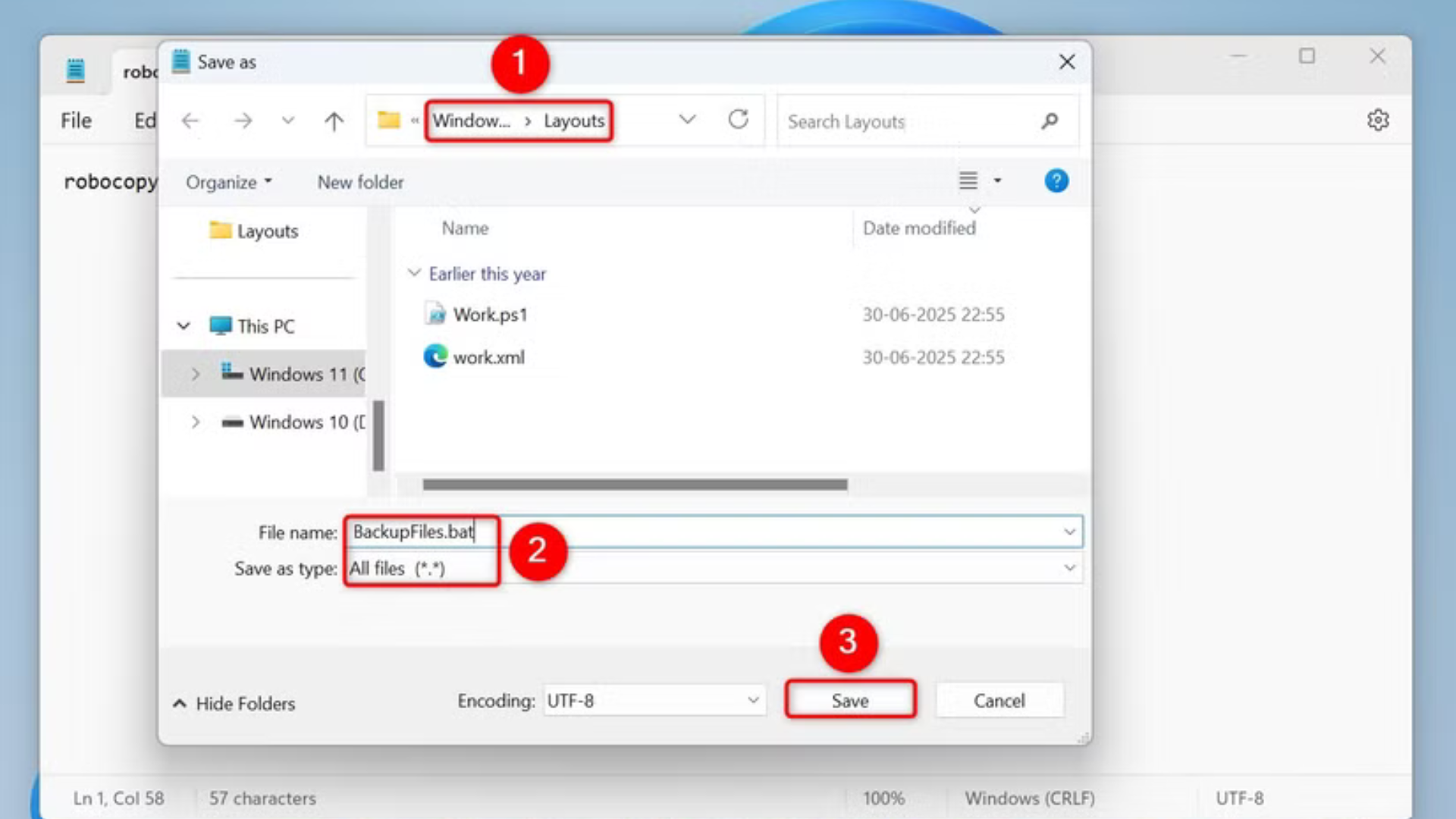The height and width of the screenshot is (819, 1456).
Task: Open the blue help question mark
Action: 1056,180
